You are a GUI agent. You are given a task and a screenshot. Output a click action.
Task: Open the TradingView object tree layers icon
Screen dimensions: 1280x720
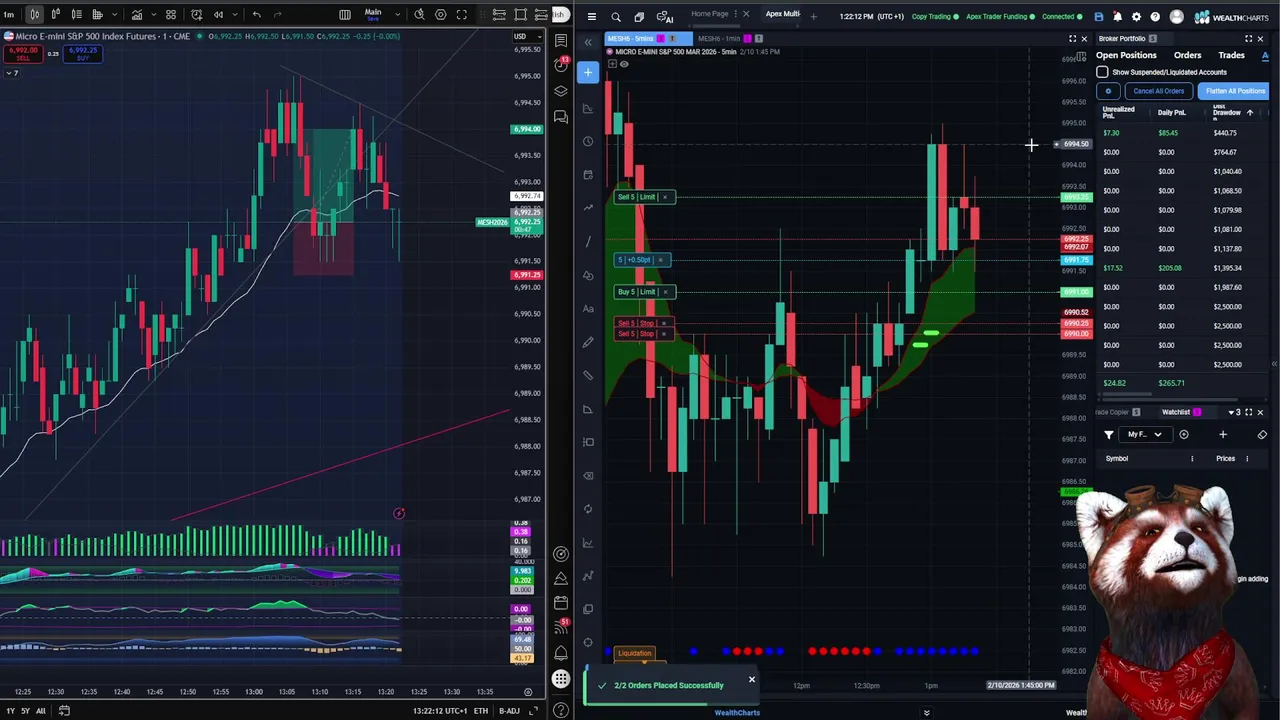pos(561,91)
